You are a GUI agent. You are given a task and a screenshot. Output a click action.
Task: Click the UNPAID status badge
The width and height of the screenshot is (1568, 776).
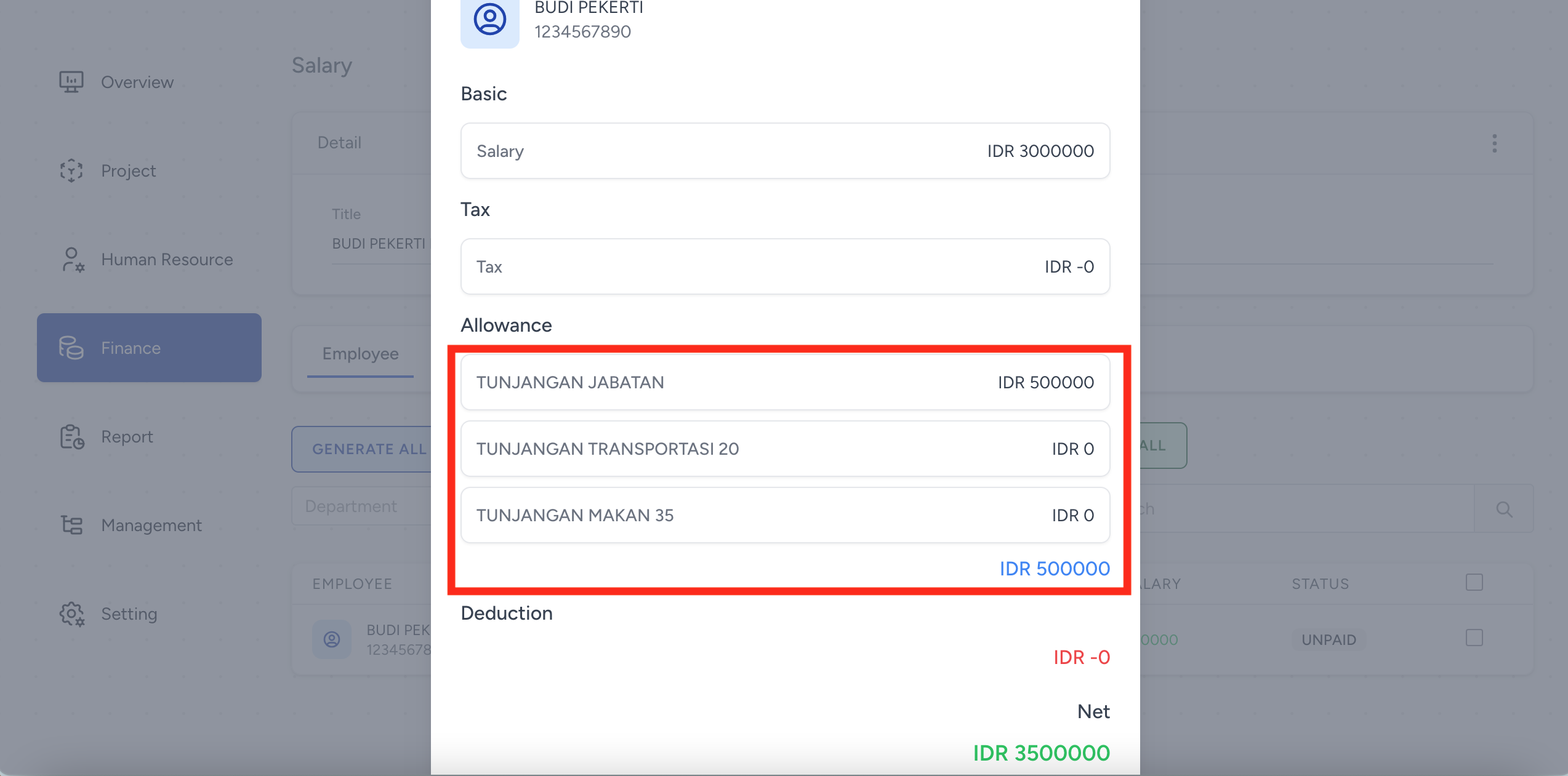click(x=1329, y=640)
